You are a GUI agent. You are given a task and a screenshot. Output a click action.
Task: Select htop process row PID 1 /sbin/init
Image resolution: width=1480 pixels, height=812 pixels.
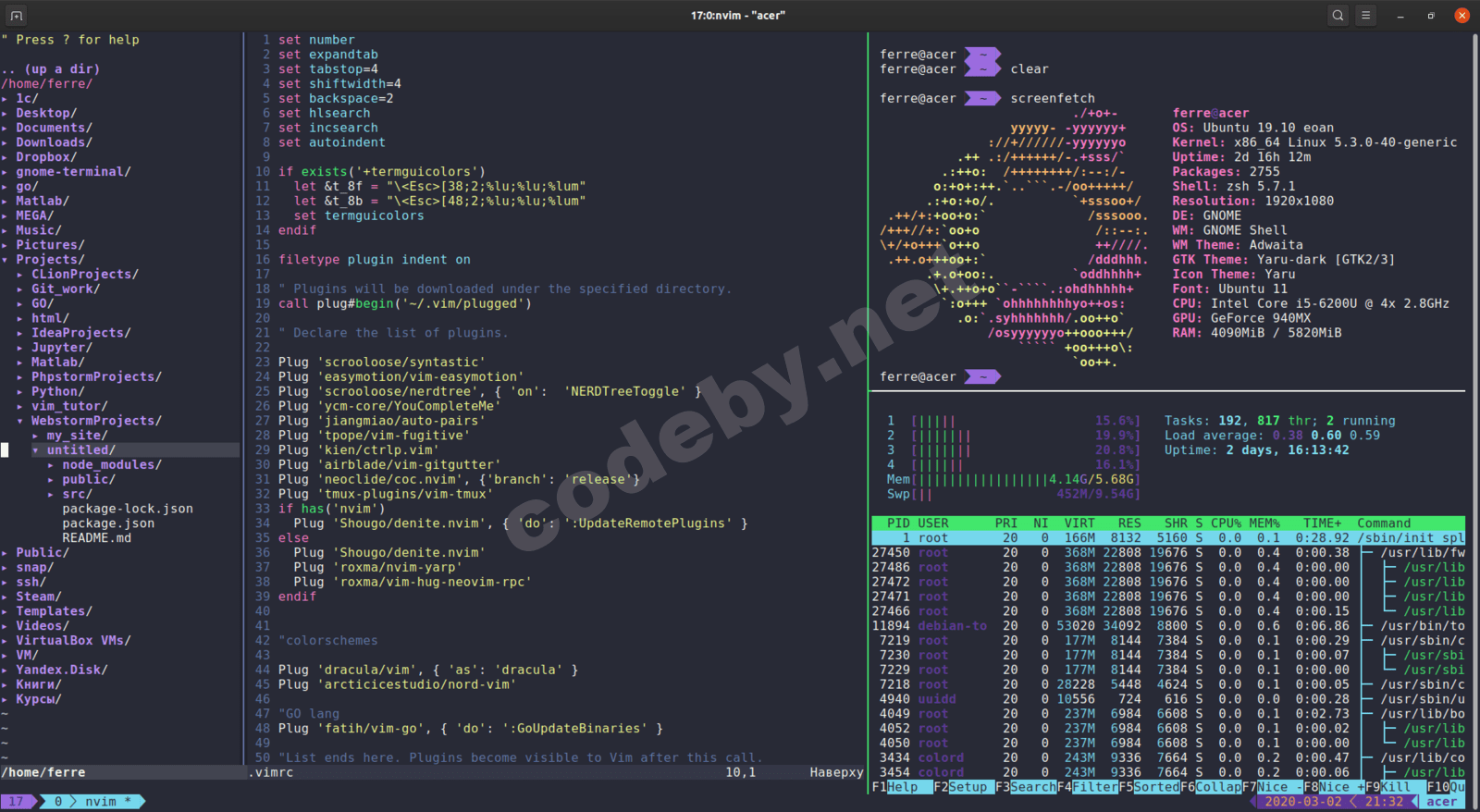coord(1168,538)
